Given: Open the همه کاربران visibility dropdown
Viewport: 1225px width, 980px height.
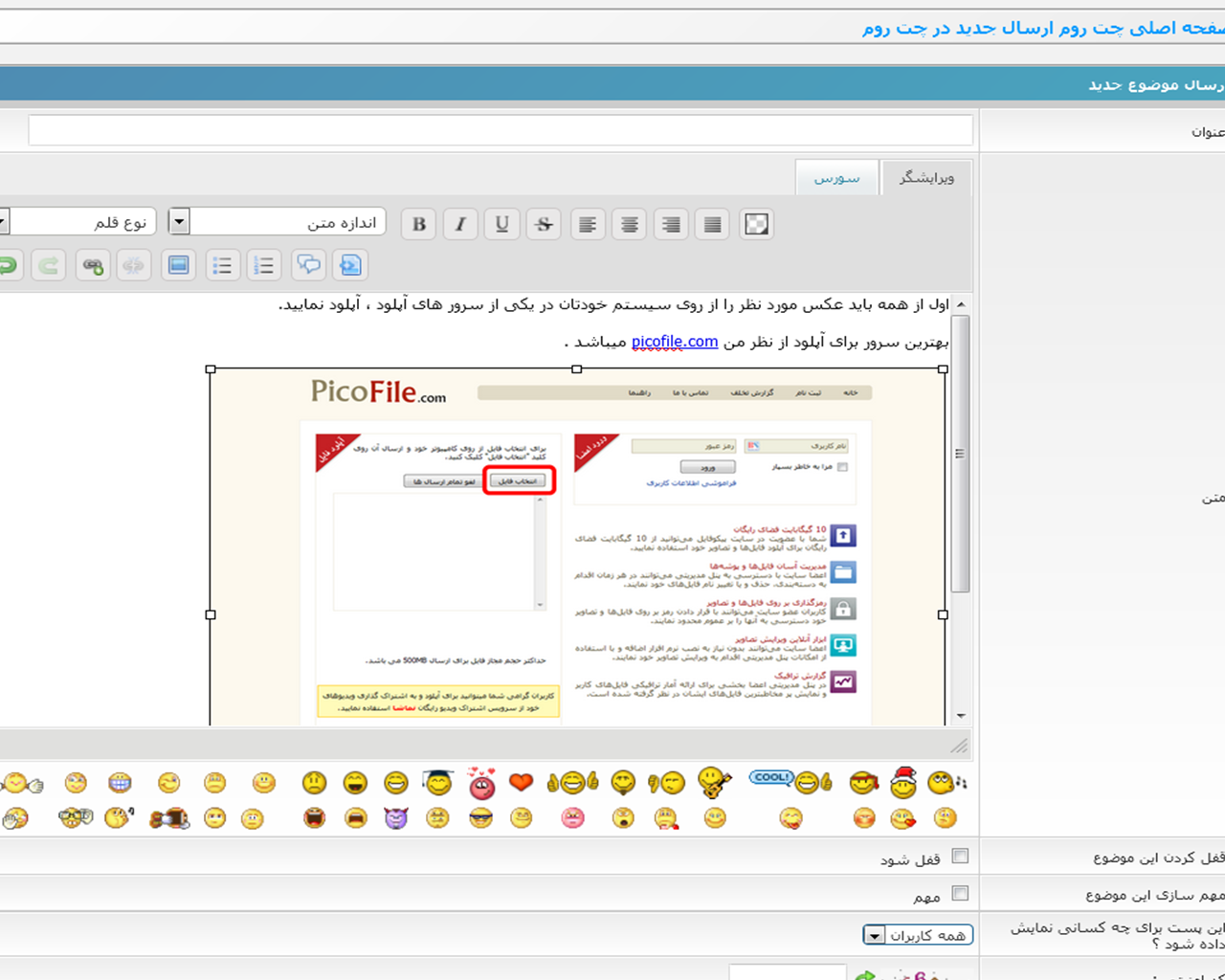Looking at the screenshot, I should click(918, 934).
